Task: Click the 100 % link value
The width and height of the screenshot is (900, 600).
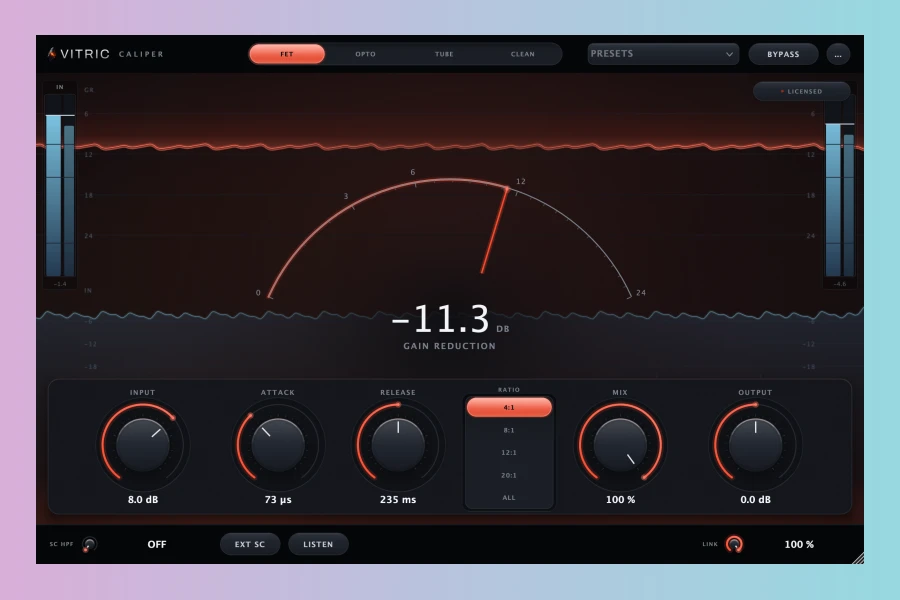Action: coord(799,544)
